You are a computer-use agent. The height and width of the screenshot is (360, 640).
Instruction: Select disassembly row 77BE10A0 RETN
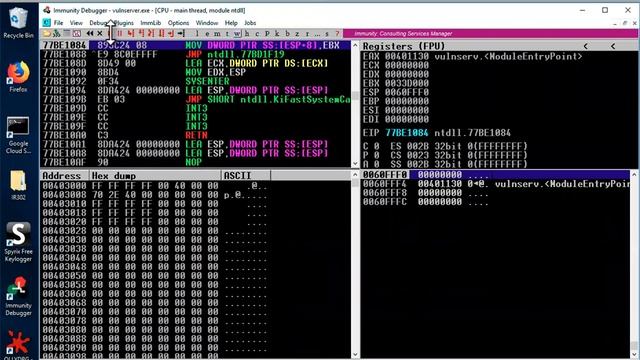[x=195, y=135]
